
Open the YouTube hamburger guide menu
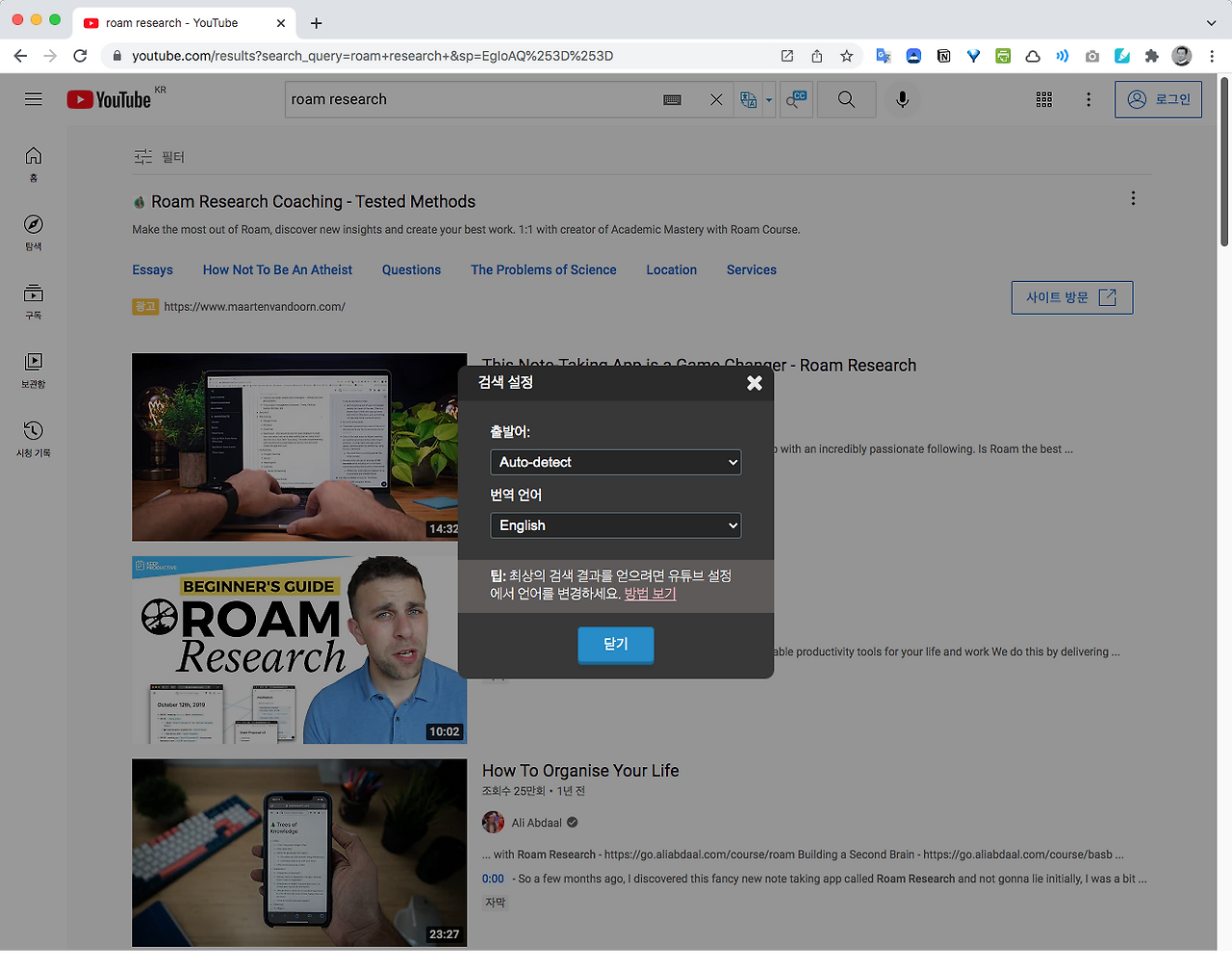coord(34,99)
